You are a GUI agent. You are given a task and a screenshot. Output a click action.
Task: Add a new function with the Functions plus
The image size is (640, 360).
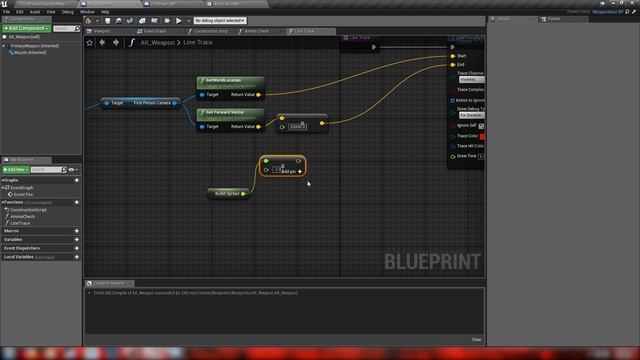point(77,202)
